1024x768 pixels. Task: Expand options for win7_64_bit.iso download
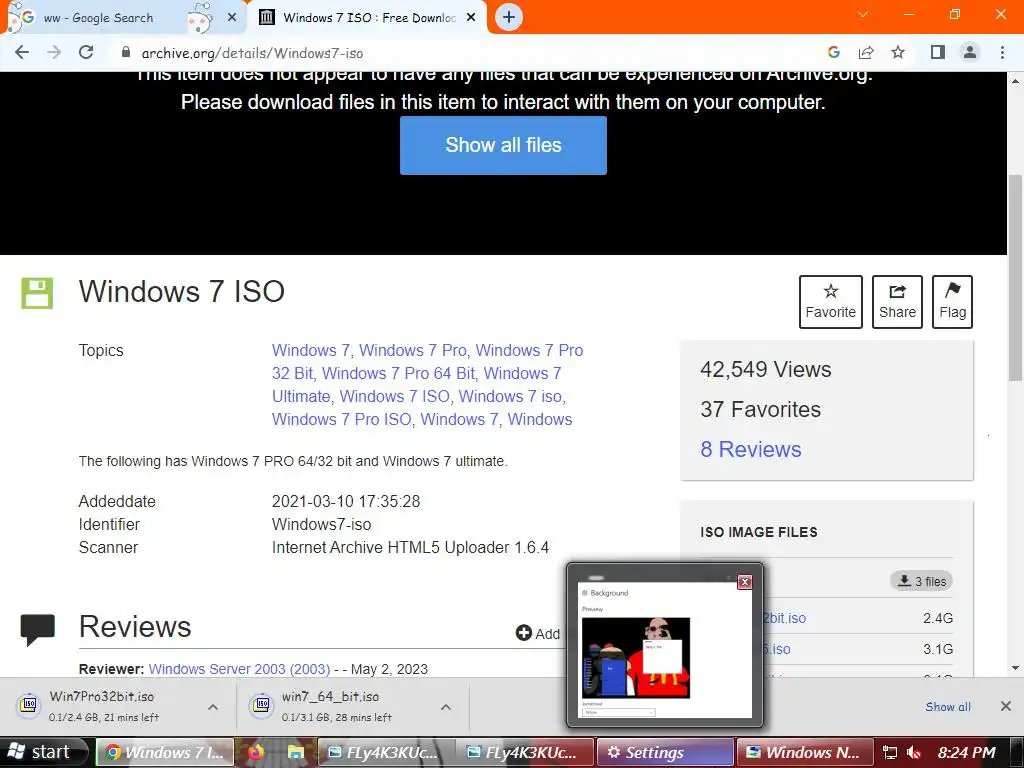(446, 707)
